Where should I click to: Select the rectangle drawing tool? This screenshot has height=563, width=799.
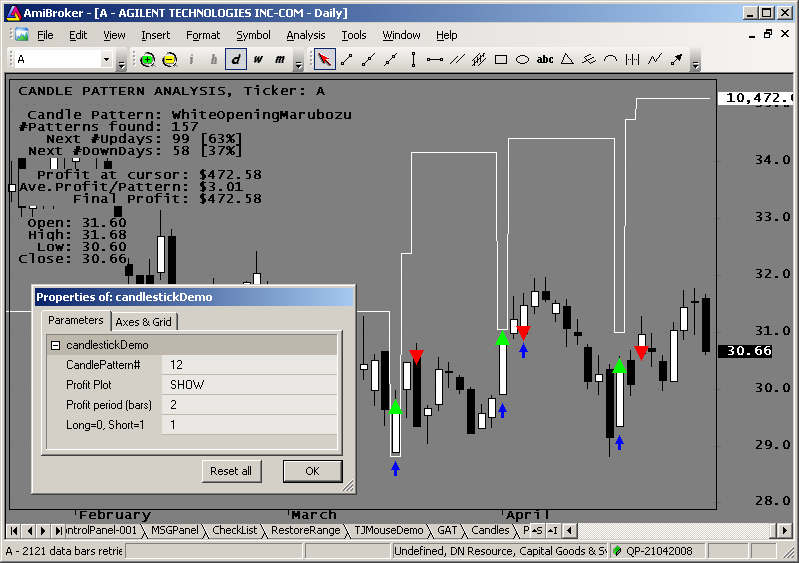coord(501,59)
